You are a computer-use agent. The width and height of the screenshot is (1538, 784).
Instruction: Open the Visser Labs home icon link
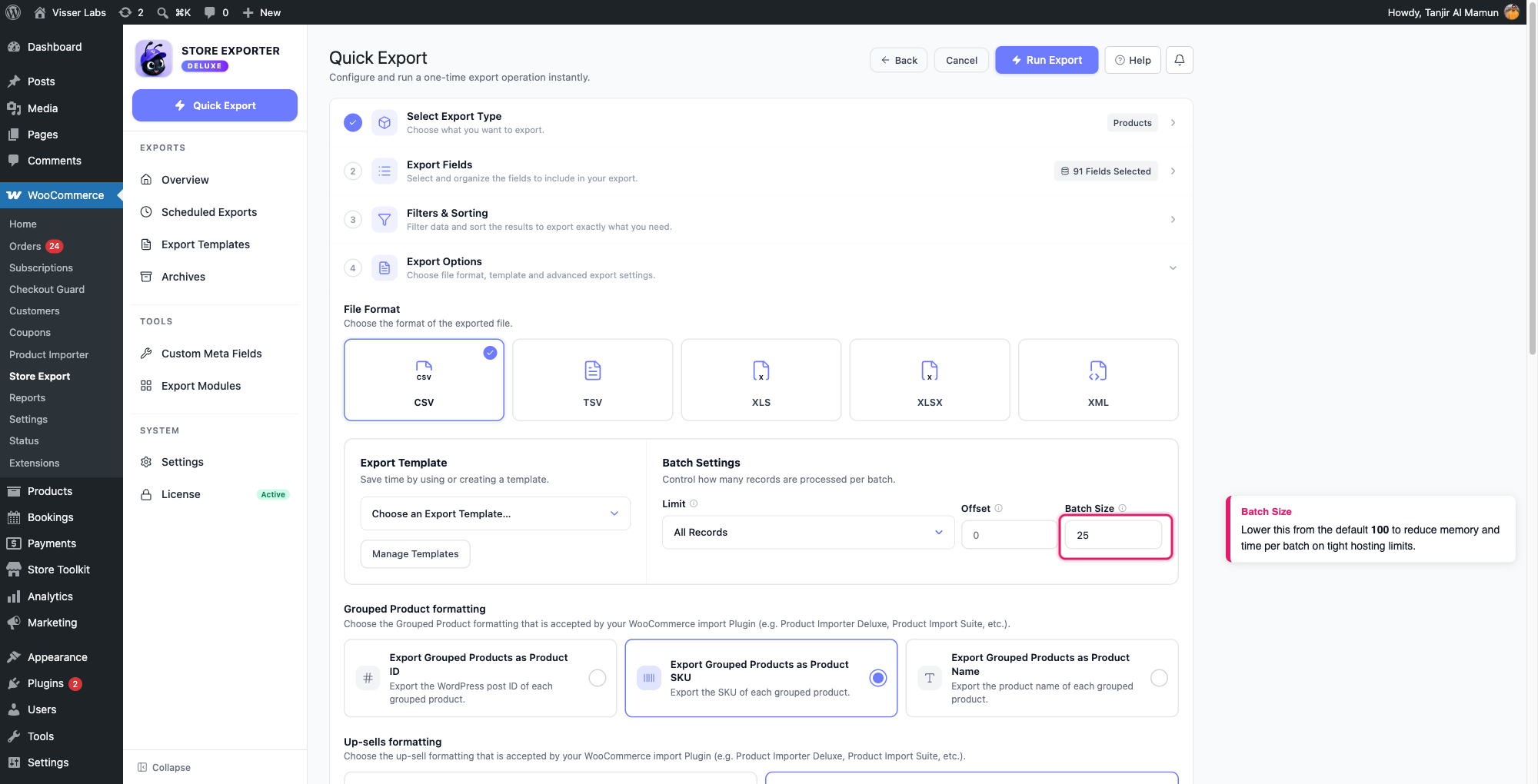[x=40, y=12]
